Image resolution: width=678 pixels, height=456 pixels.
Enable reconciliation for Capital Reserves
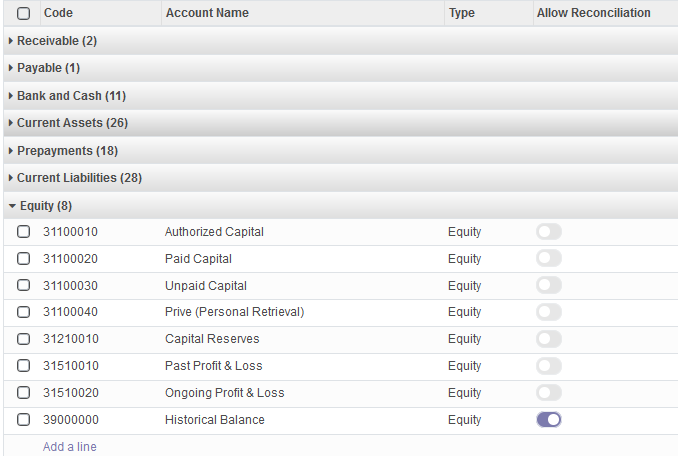[549, 339]
